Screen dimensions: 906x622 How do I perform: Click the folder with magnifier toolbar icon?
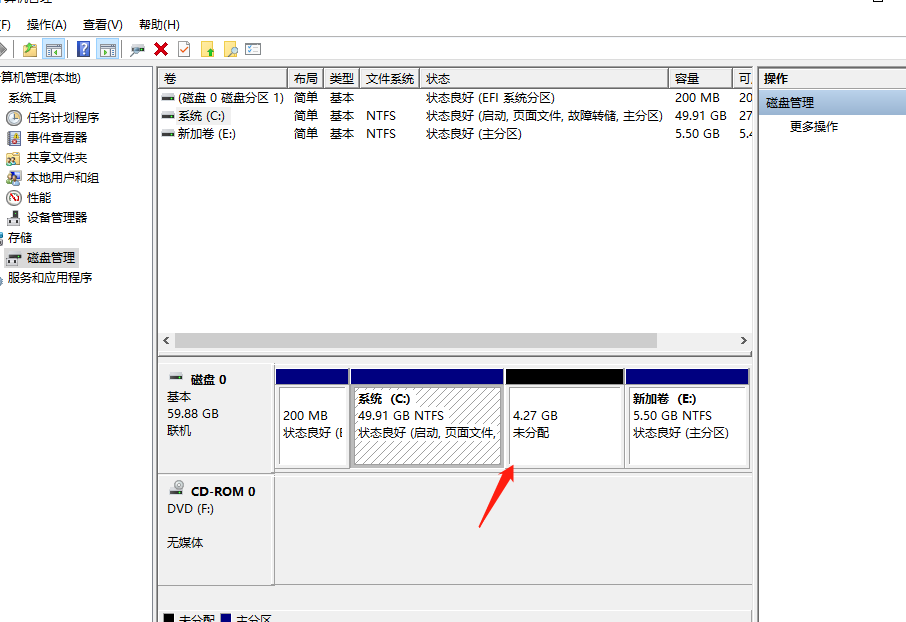click(229, 48)
